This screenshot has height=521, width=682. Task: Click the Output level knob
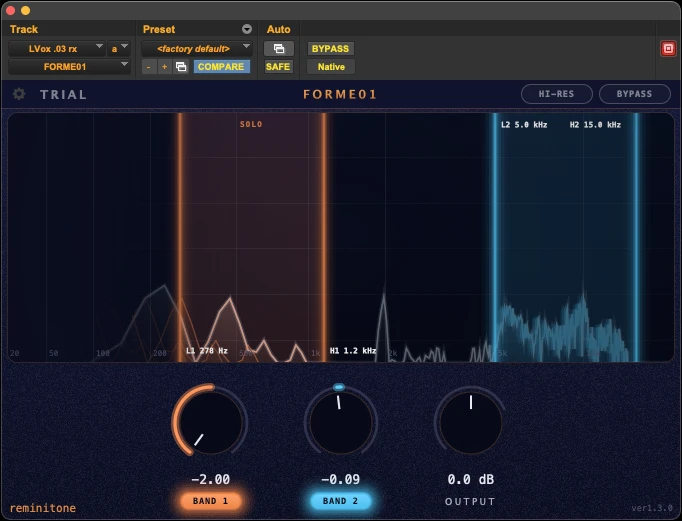(x=471, y=422)
